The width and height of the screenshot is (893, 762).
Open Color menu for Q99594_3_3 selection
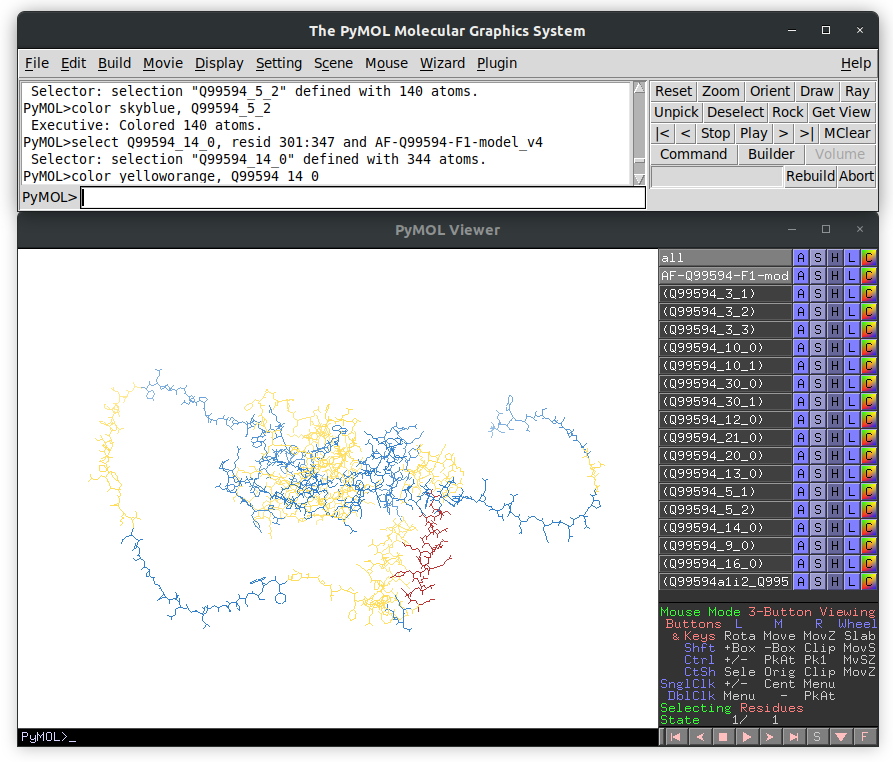[x=869, y=330]
